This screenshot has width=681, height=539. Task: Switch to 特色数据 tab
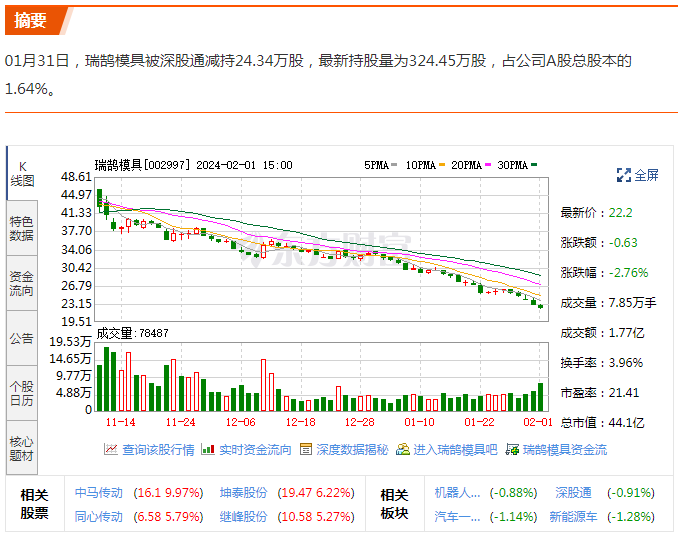[x=22, y=228]
